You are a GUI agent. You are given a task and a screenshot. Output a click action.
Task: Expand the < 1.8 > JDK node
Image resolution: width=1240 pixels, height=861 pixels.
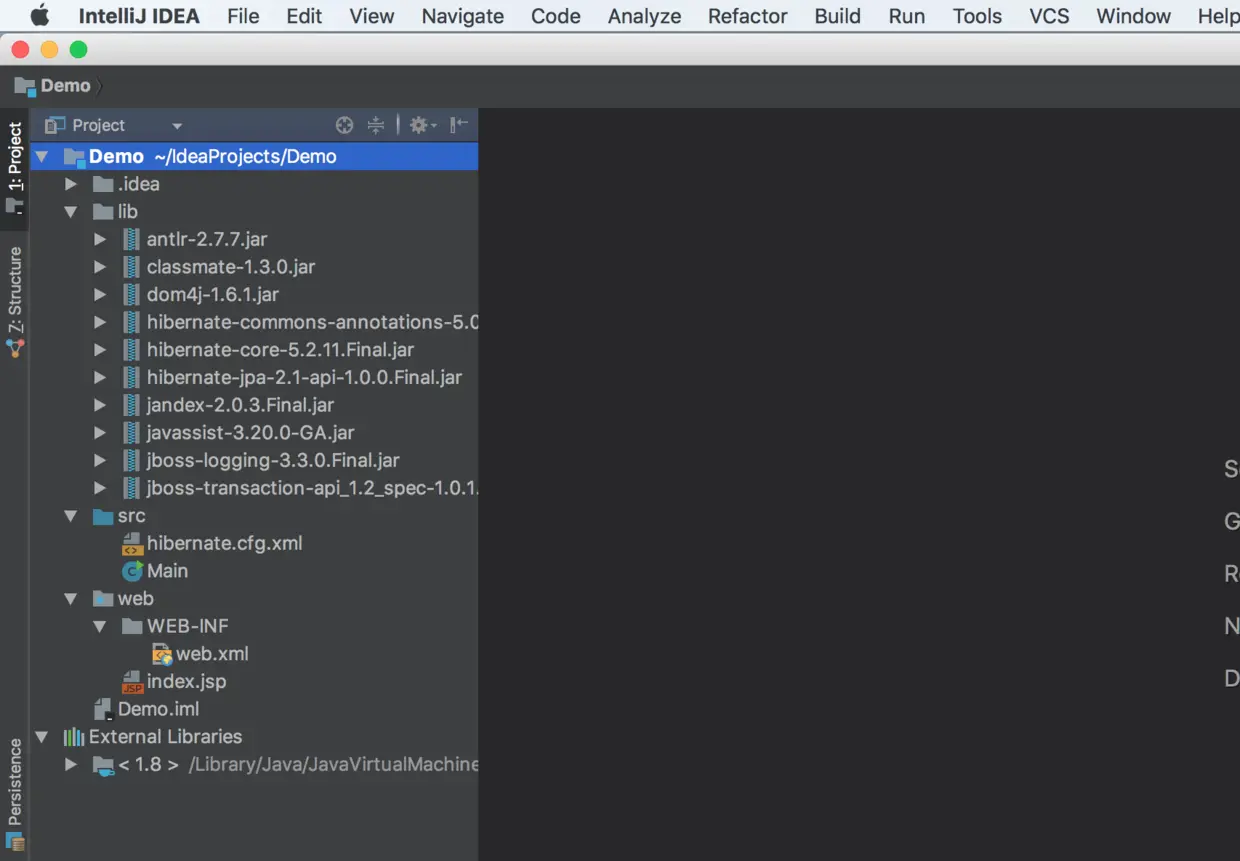(70, 765)
